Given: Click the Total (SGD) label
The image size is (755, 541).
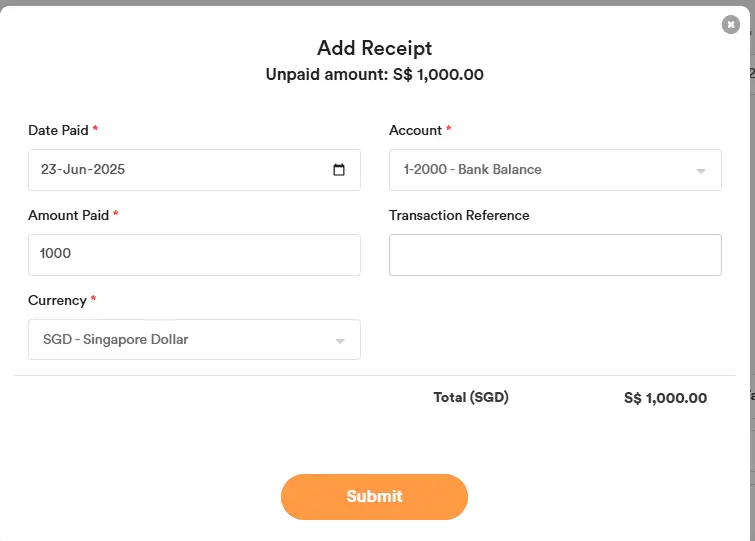Looking at the screenshot, I should click(471, 397).
